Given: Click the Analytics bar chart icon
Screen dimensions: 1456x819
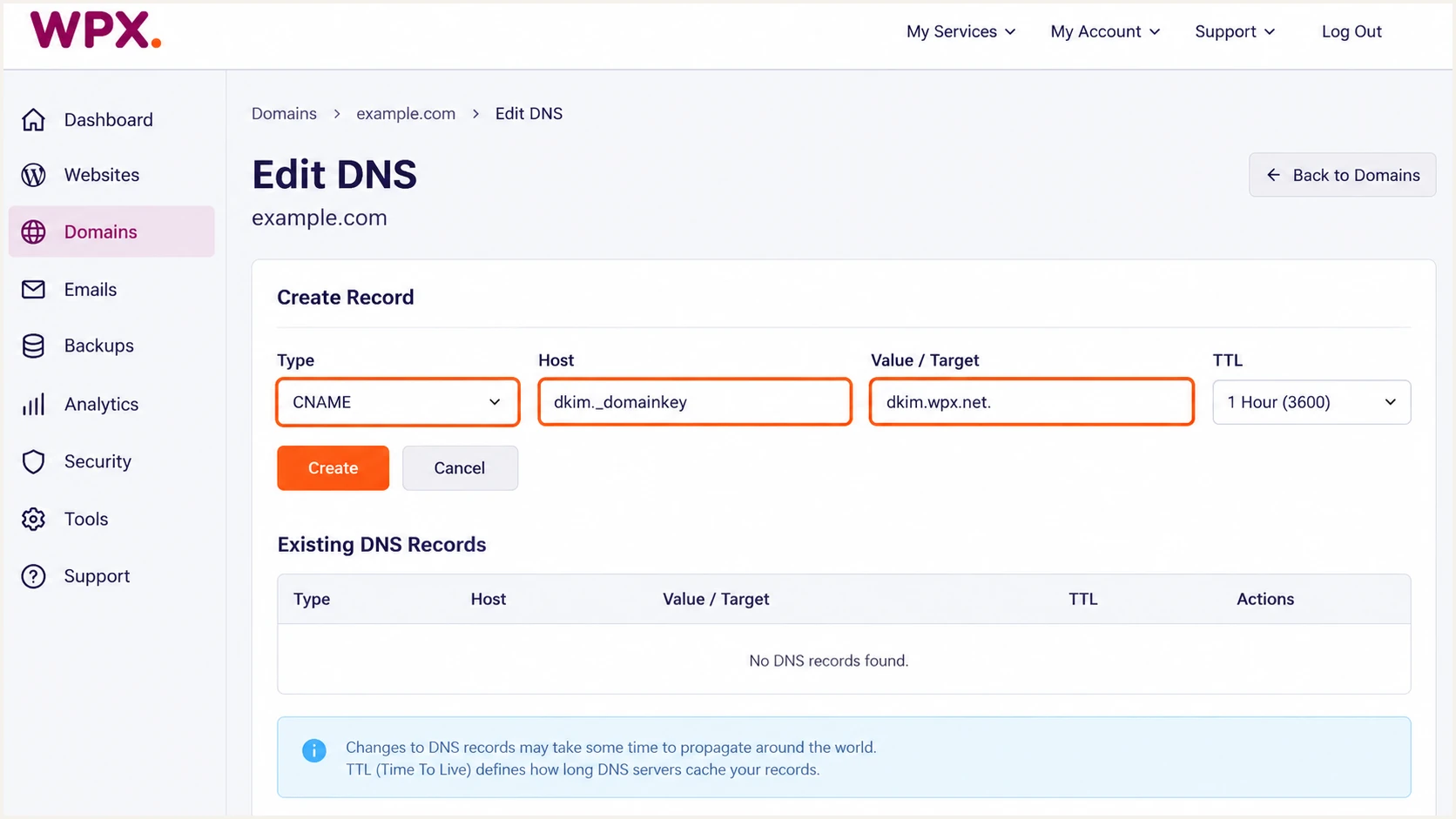Looking at the screenshot, I should point(33,404).
